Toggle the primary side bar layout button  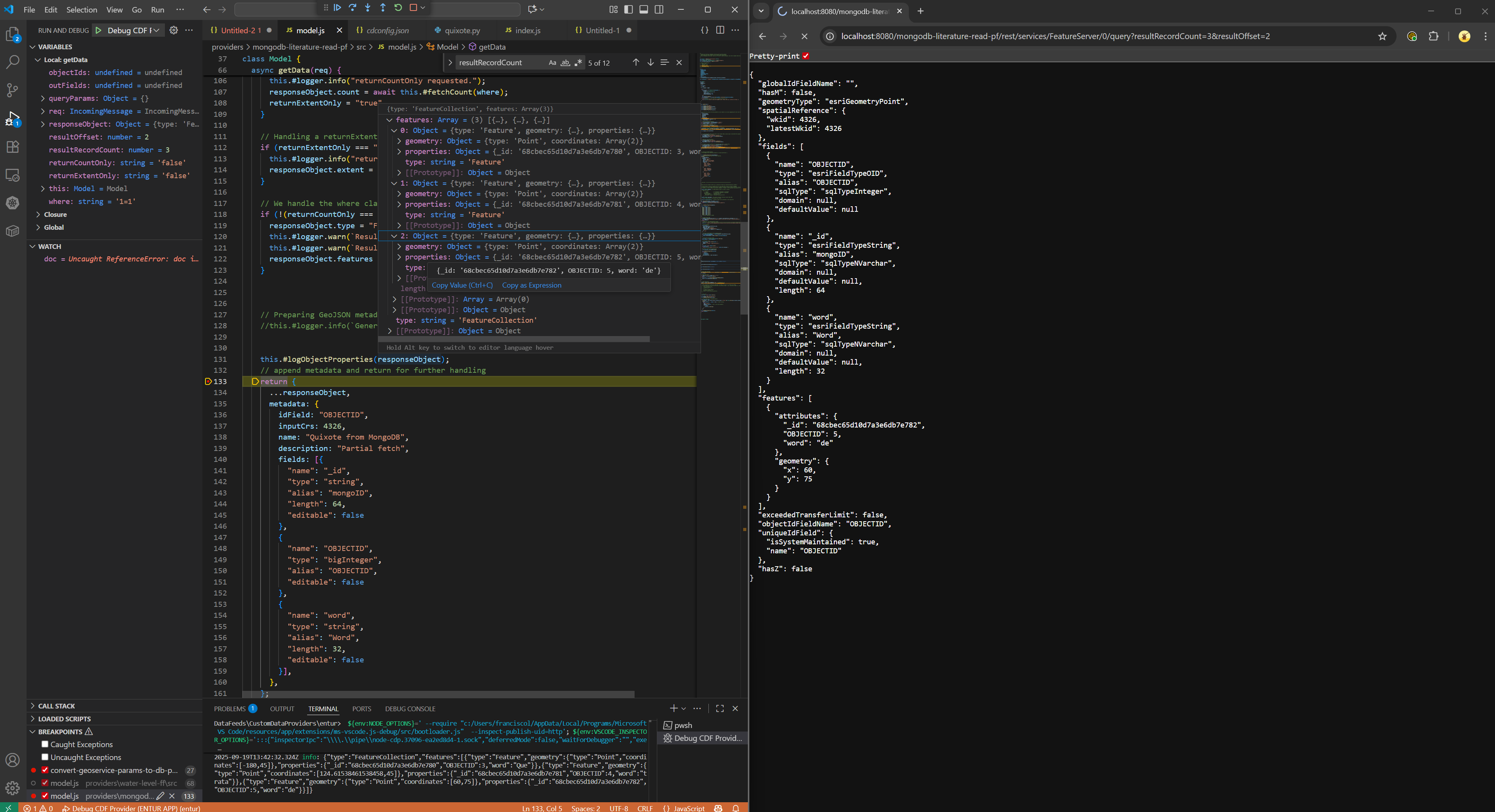(x=629, y=9)
